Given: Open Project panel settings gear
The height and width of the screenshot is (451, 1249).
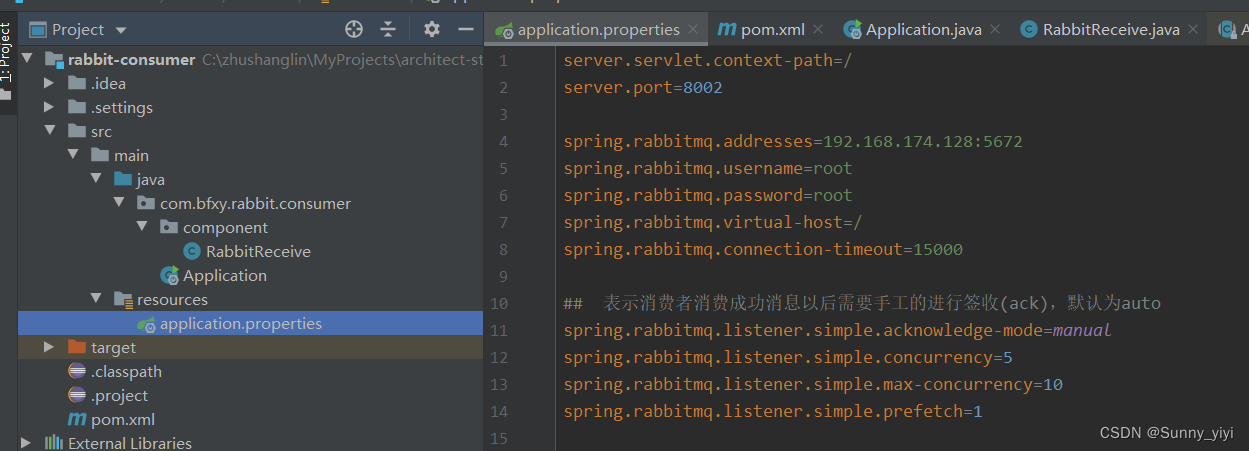Looking at the screenshot, I should click(432, 29).
